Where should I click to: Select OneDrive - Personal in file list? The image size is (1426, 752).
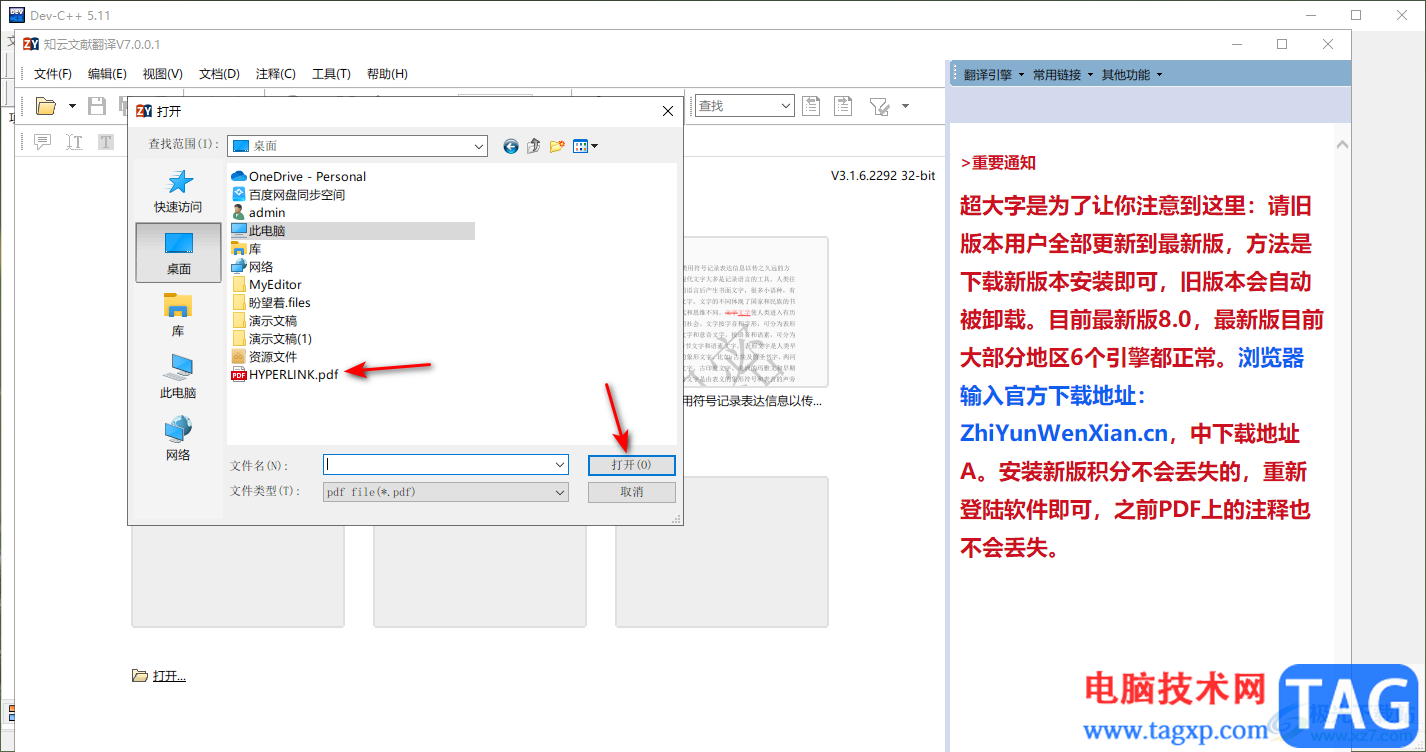[x=298, y=176]
